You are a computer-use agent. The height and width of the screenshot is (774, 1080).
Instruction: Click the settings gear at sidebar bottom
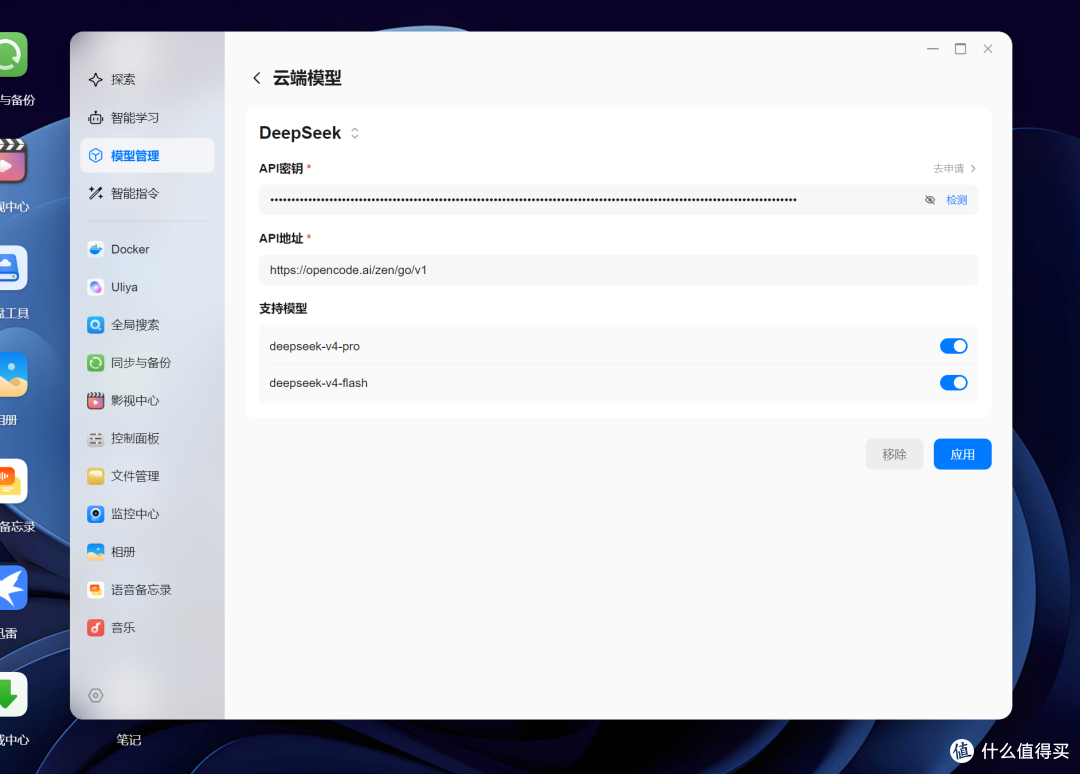pos(96,695)
